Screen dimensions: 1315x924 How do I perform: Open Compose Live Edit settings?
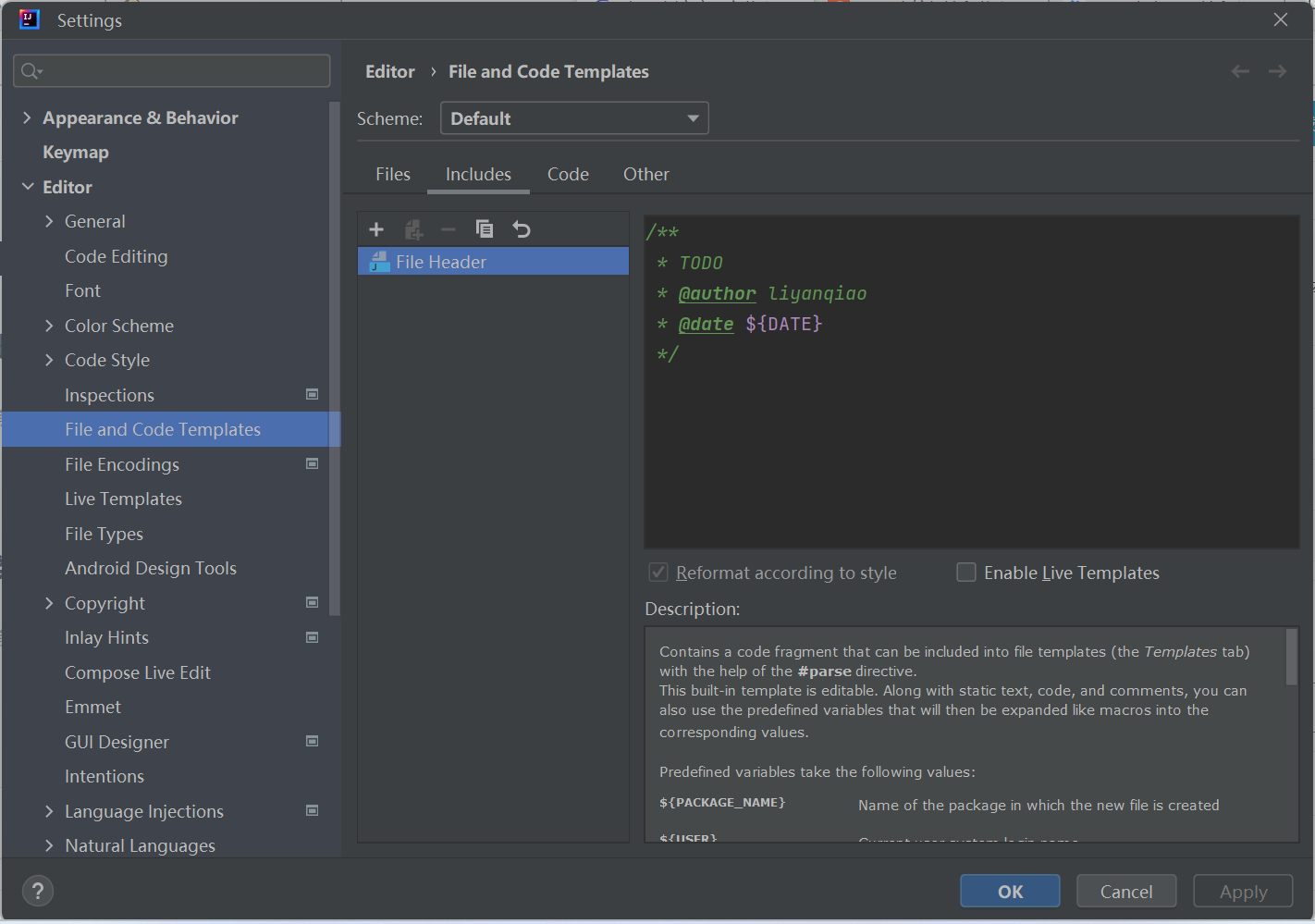pos(138,672)
